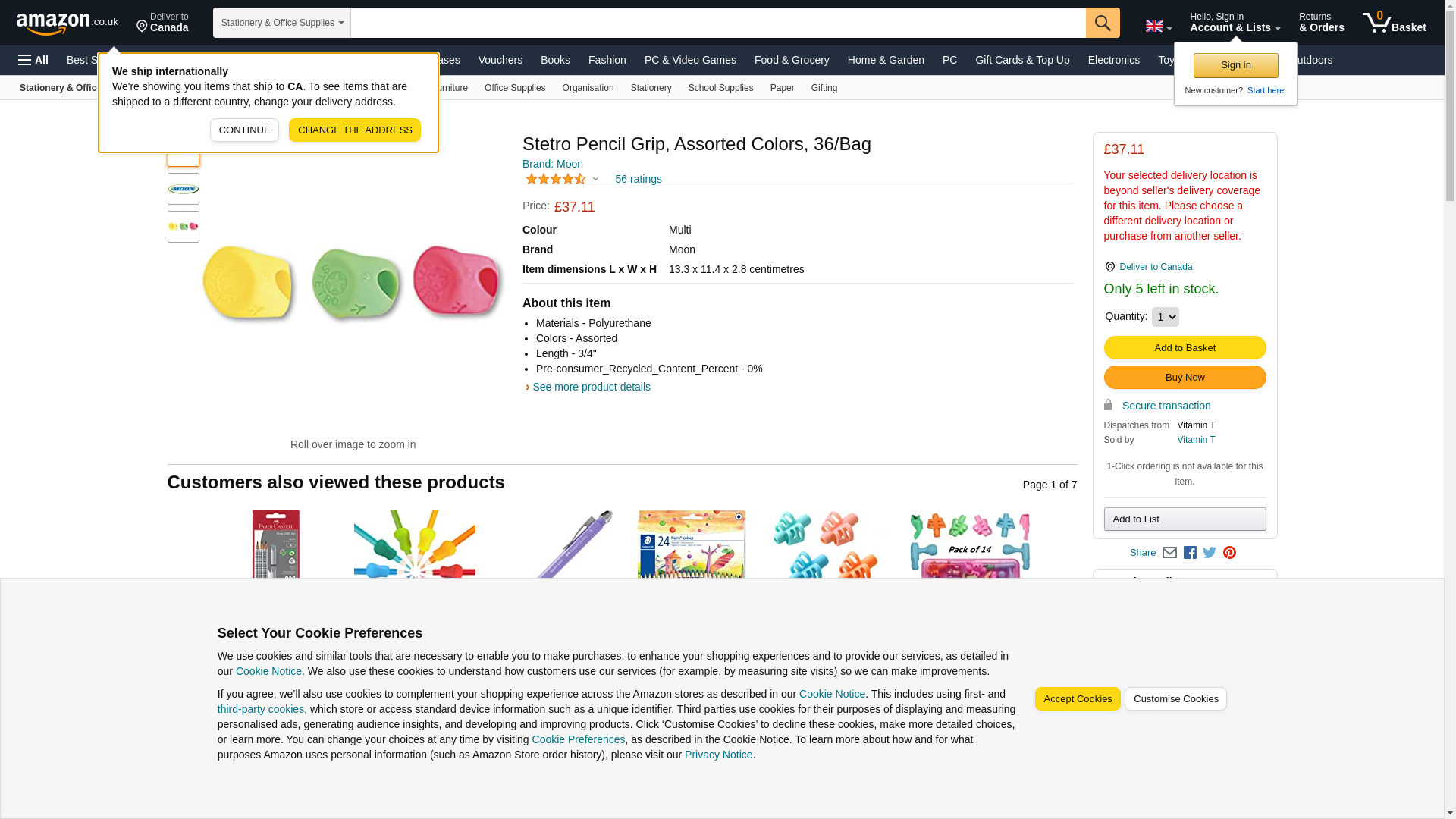Open the UK flag language selector

[x=1158, y=26]
